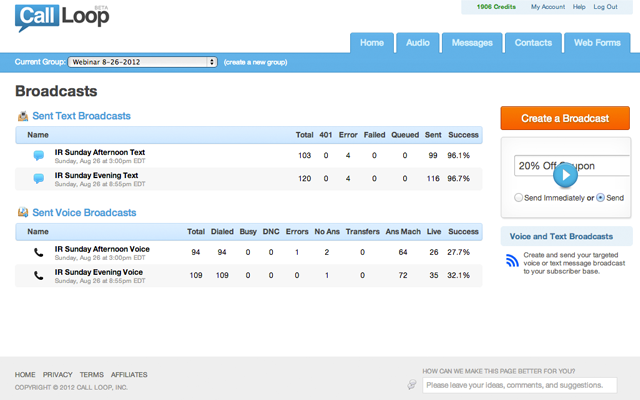
Task: Click the 32.1% success value
Action: (x=458, y=276)
